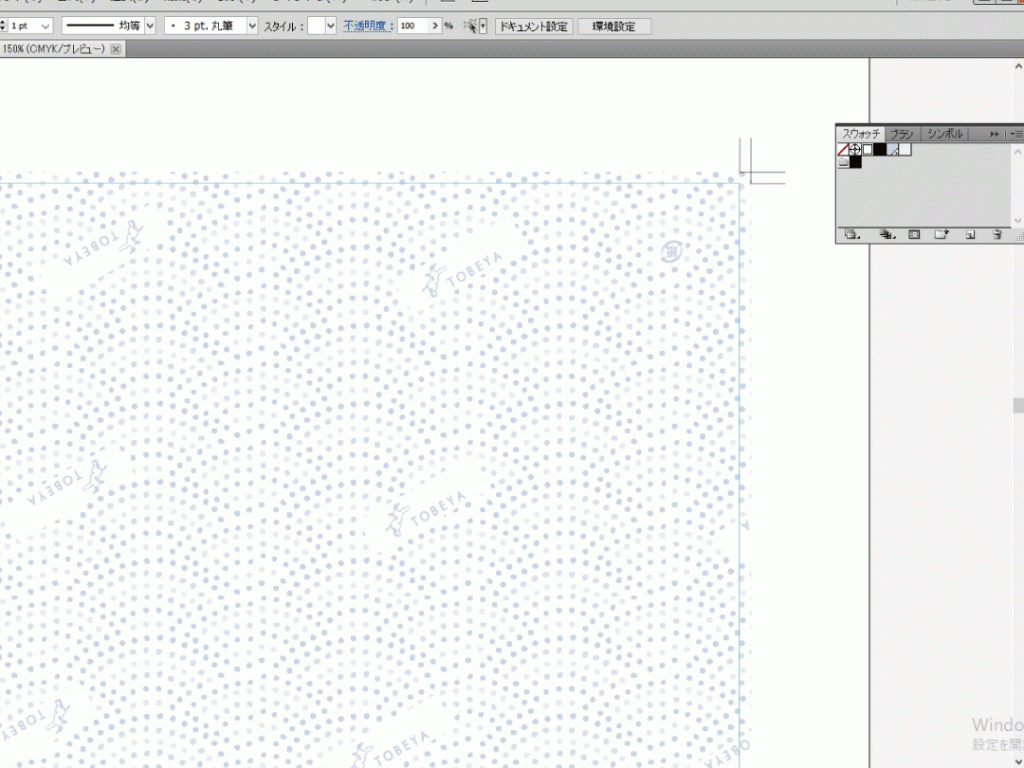
Task: Click the opacity value field showing 100
Action: 413,26
